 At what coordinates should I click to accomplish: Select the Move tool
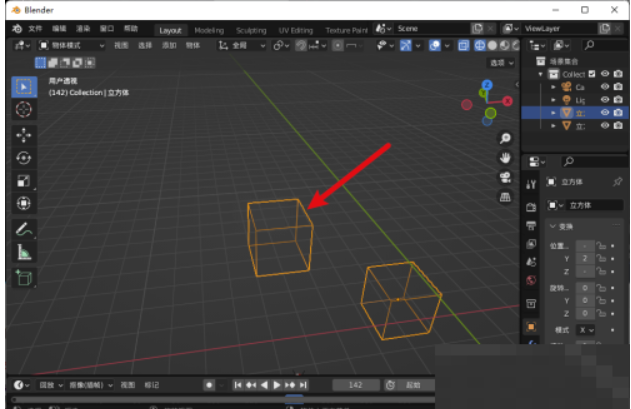[x=24, y=135]
